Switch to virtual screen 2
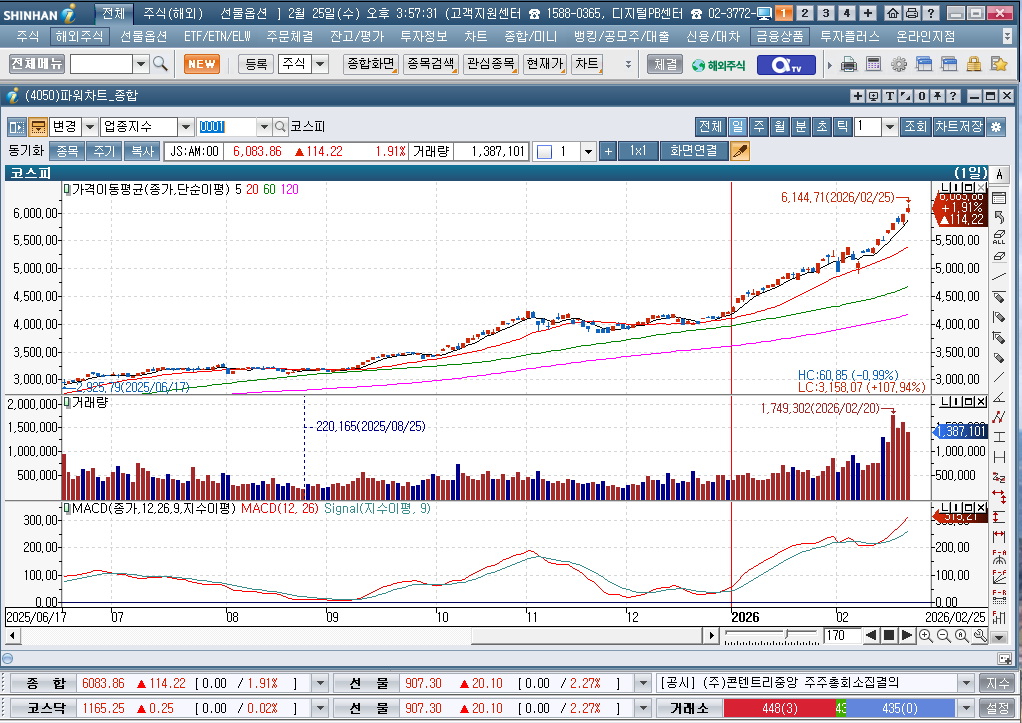The width and height of the screenshot is (1022, 723). click(x=805, y=13)
